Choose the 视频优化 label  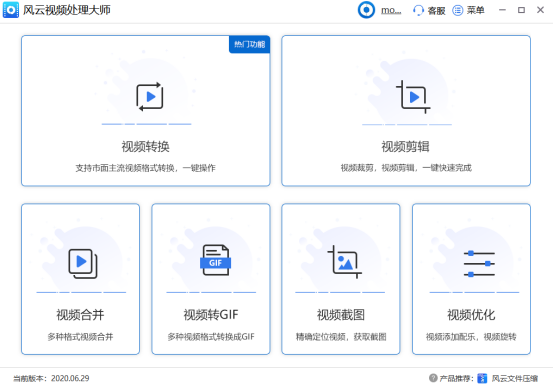point(471,315)
